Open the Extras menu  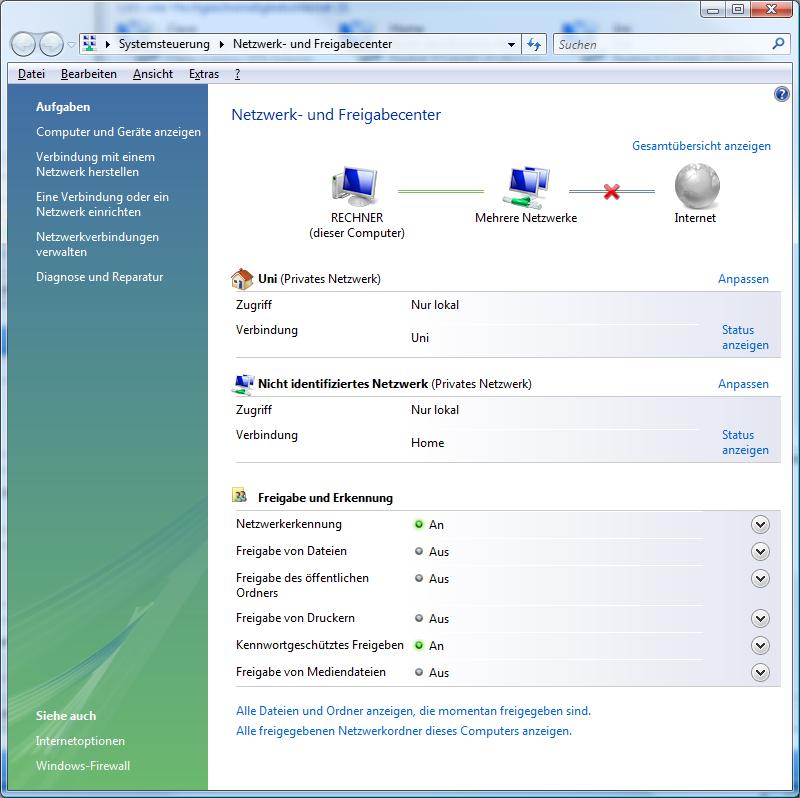tap(204, 74)
